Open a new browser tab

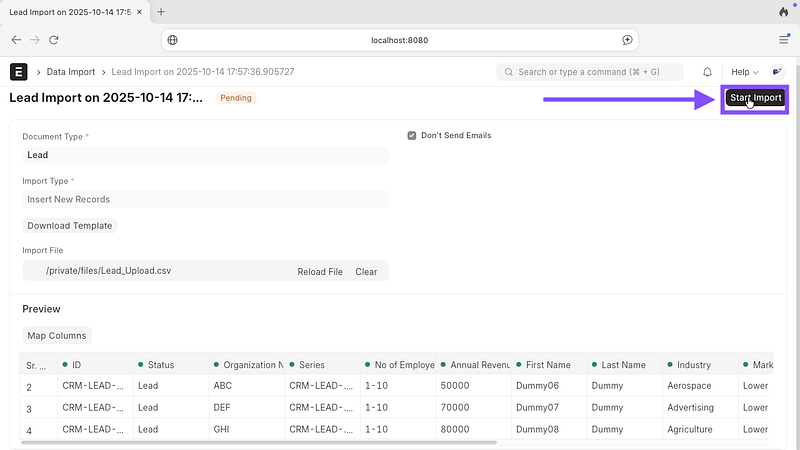[x=161, y=12]
